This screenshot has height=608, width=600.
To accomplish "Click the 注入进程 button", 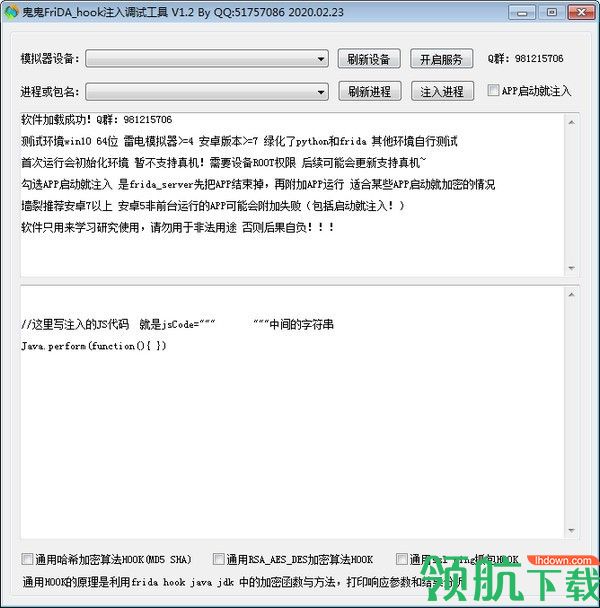I will click(x=442, y=92).
